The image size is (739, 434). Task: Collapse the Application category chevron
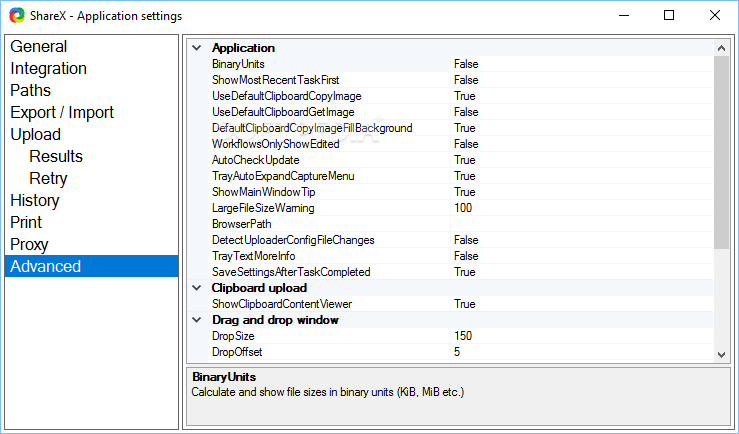coord(197,48)
